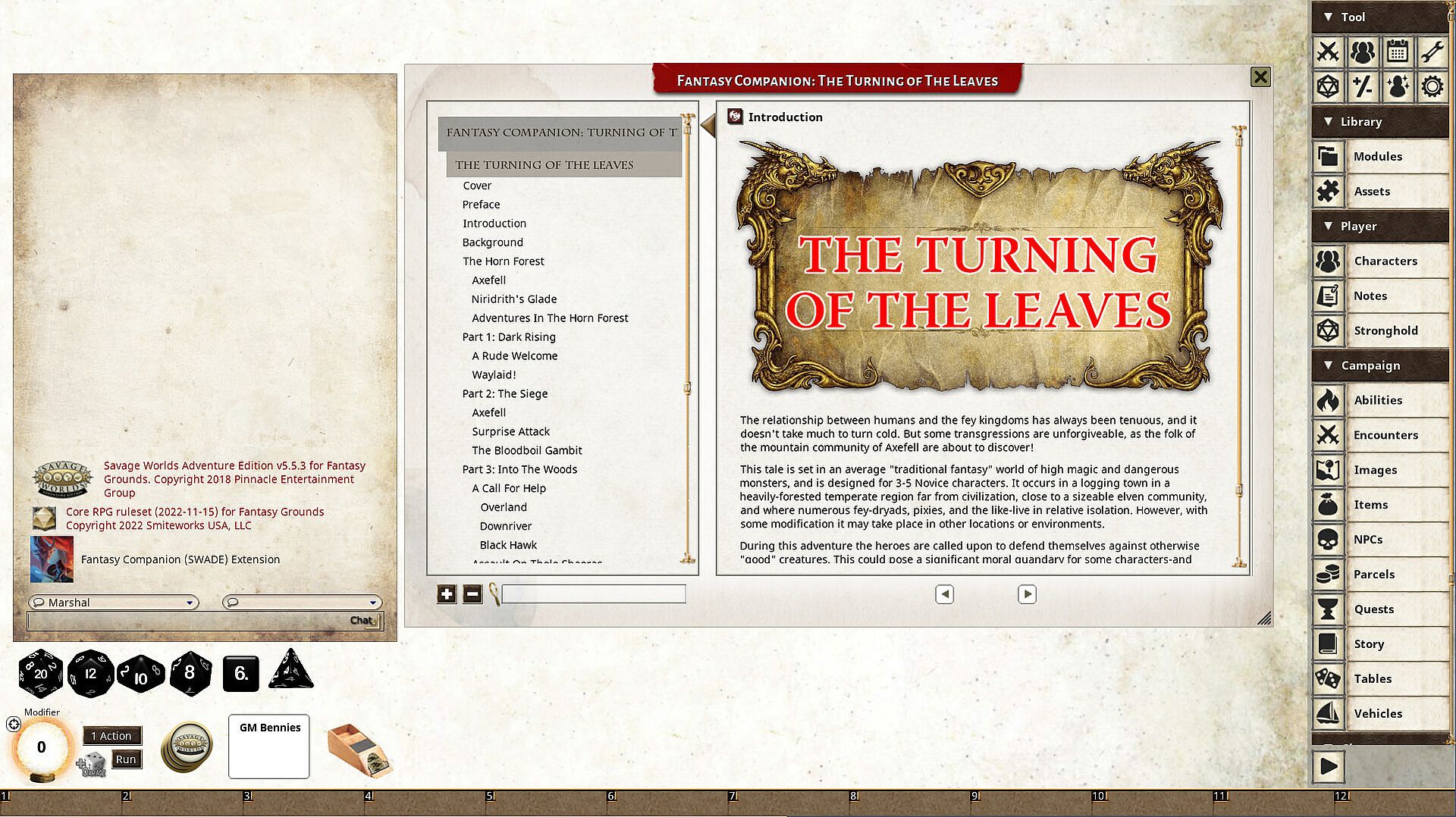Open the calendar tool icon
This screenshot has width=1456, height=817.
1398,52
